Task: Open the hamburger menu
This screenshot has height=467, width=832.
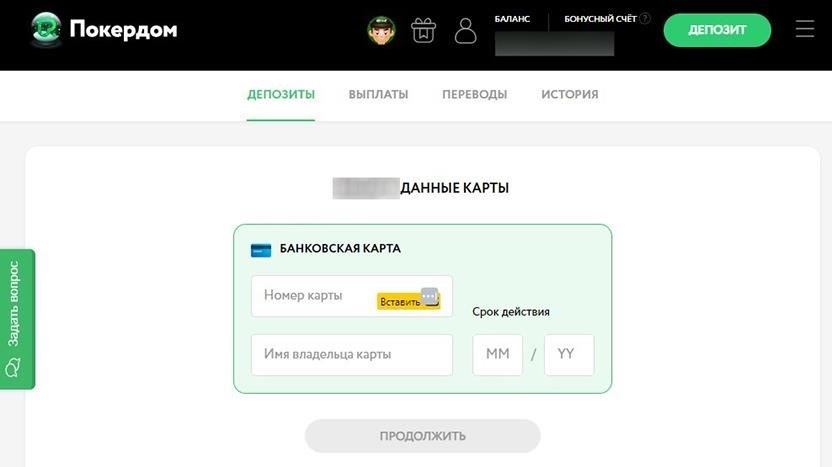Action: (804, 29)
